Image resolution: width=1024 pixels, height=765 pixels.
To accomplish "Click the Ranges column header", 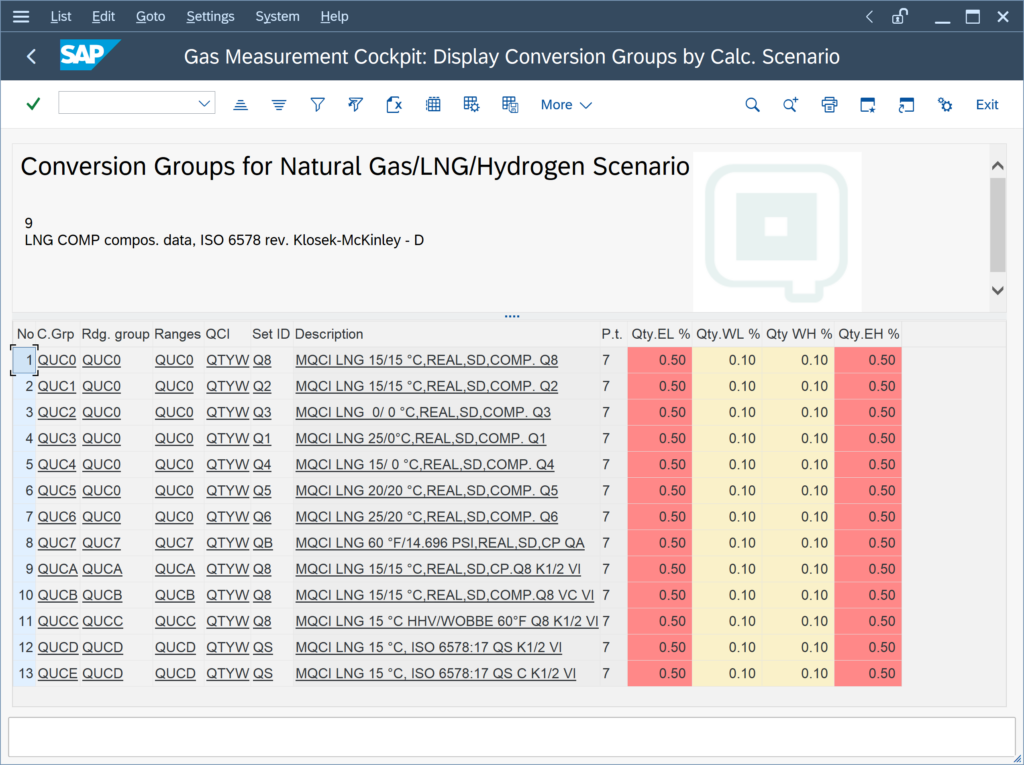I will (x=178, y=334).
